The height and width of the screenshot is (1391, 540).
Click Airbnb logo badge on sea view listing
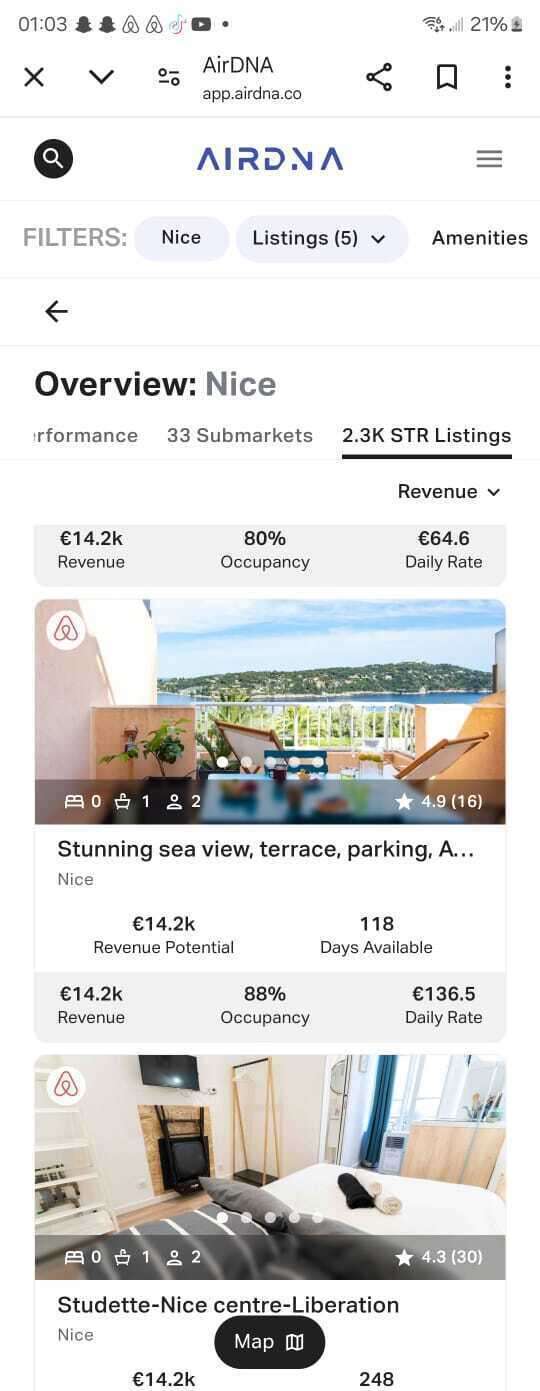(66, 630)
